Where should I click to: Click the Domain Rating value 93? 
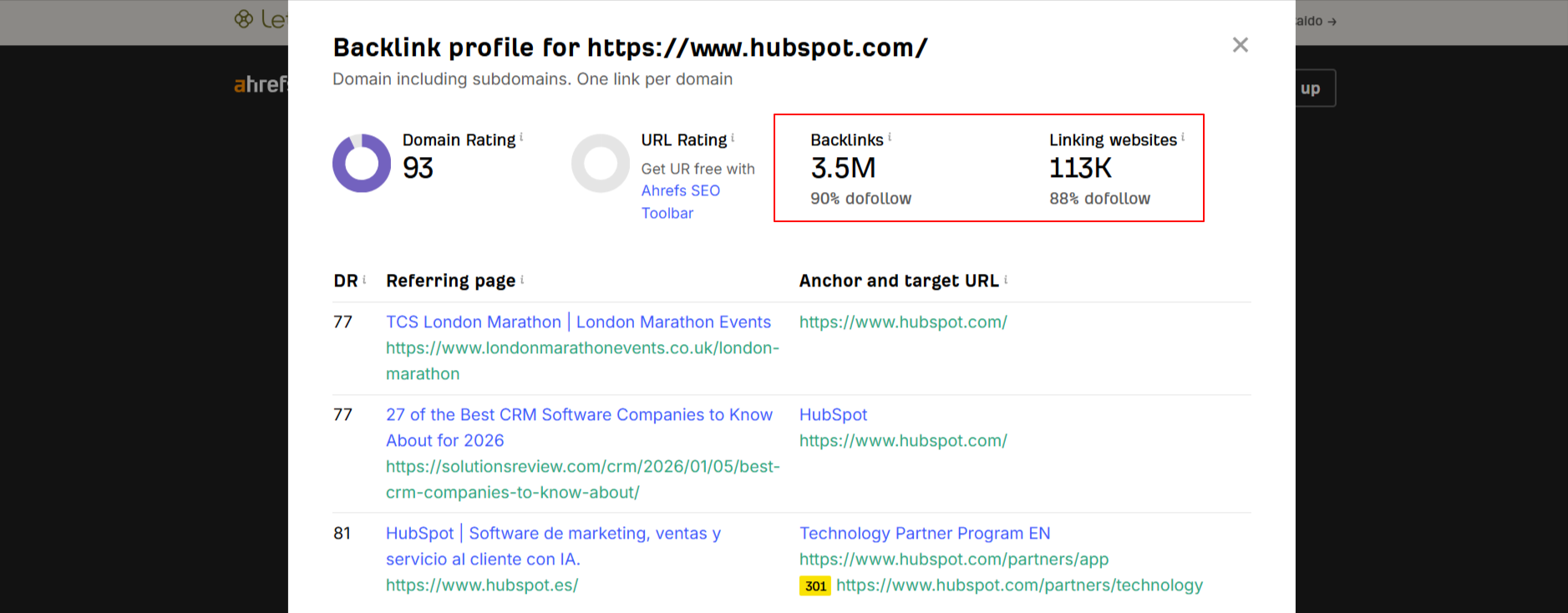pos(418,168)
